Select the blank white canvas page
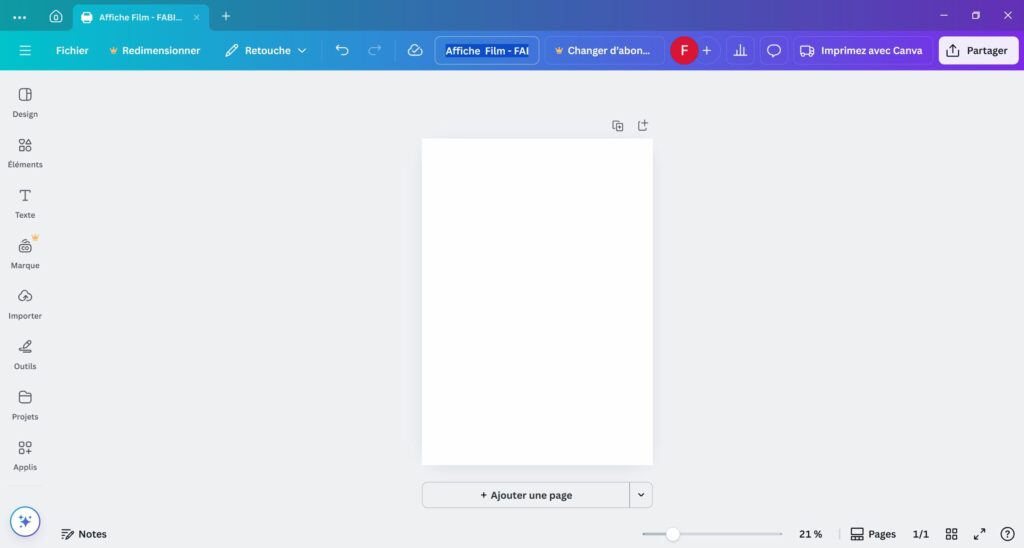The width and height of the screenshot is (1024, 548). coord(537,302)
